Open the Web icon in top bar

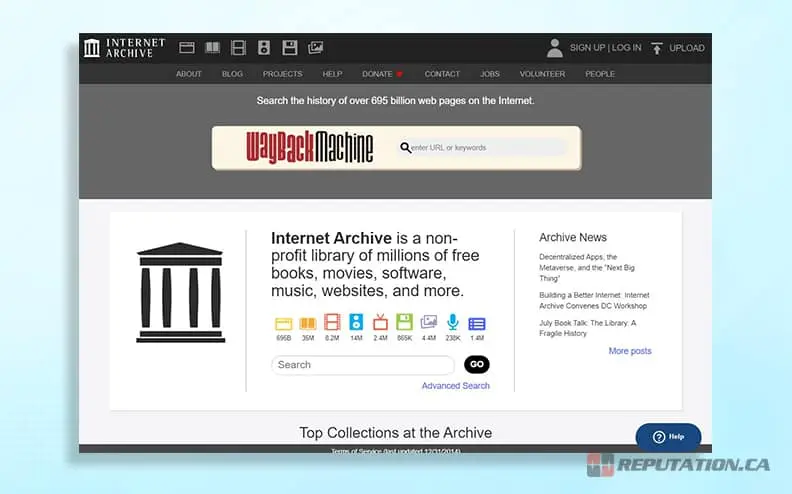point(187,48)
